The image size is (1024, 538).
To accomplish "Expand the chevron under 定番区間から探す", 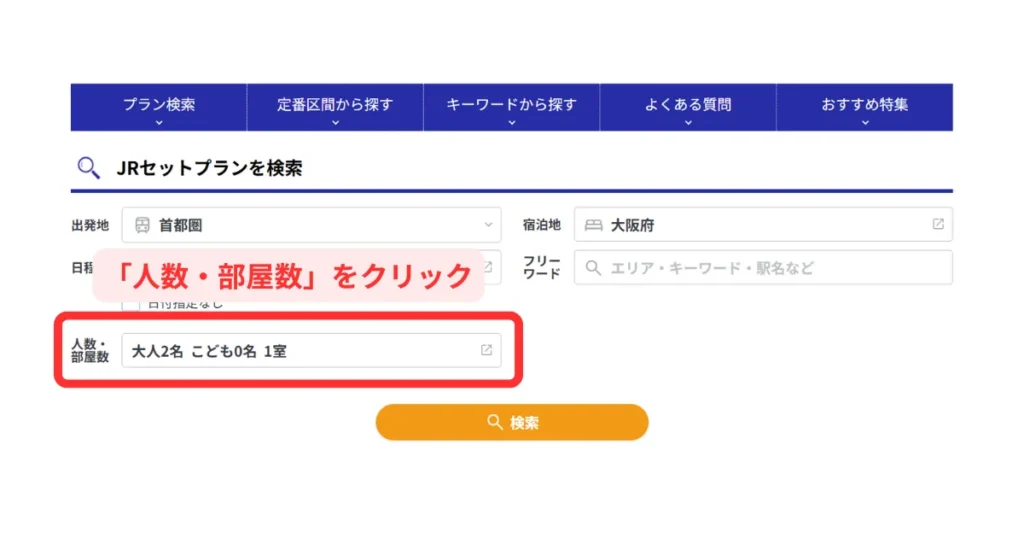I will 335,123.
